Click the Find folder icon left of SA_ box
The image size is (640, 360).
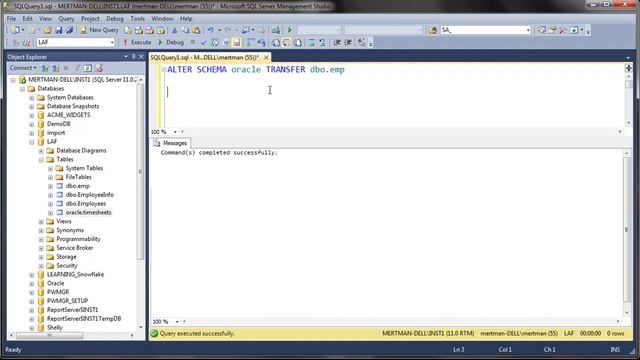pyautogui.click(x=433, y=30)
